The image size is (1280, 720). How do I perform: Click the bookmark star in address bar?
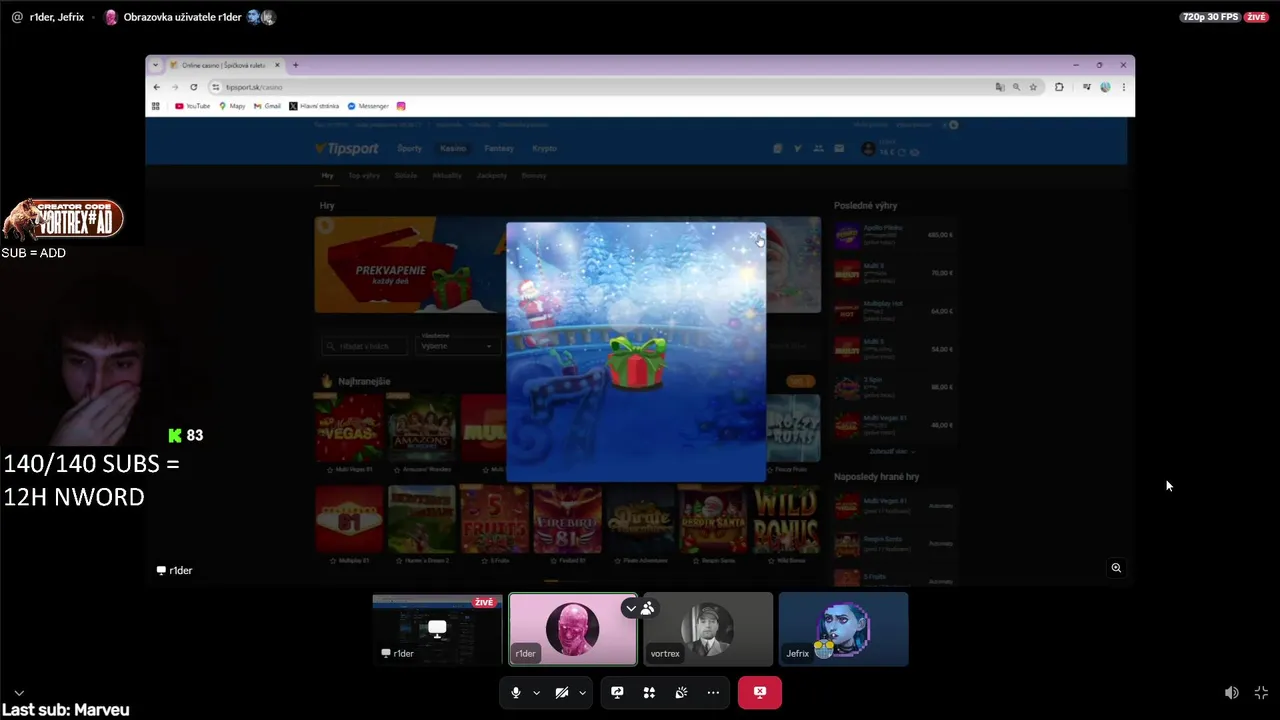(1033, 87)
